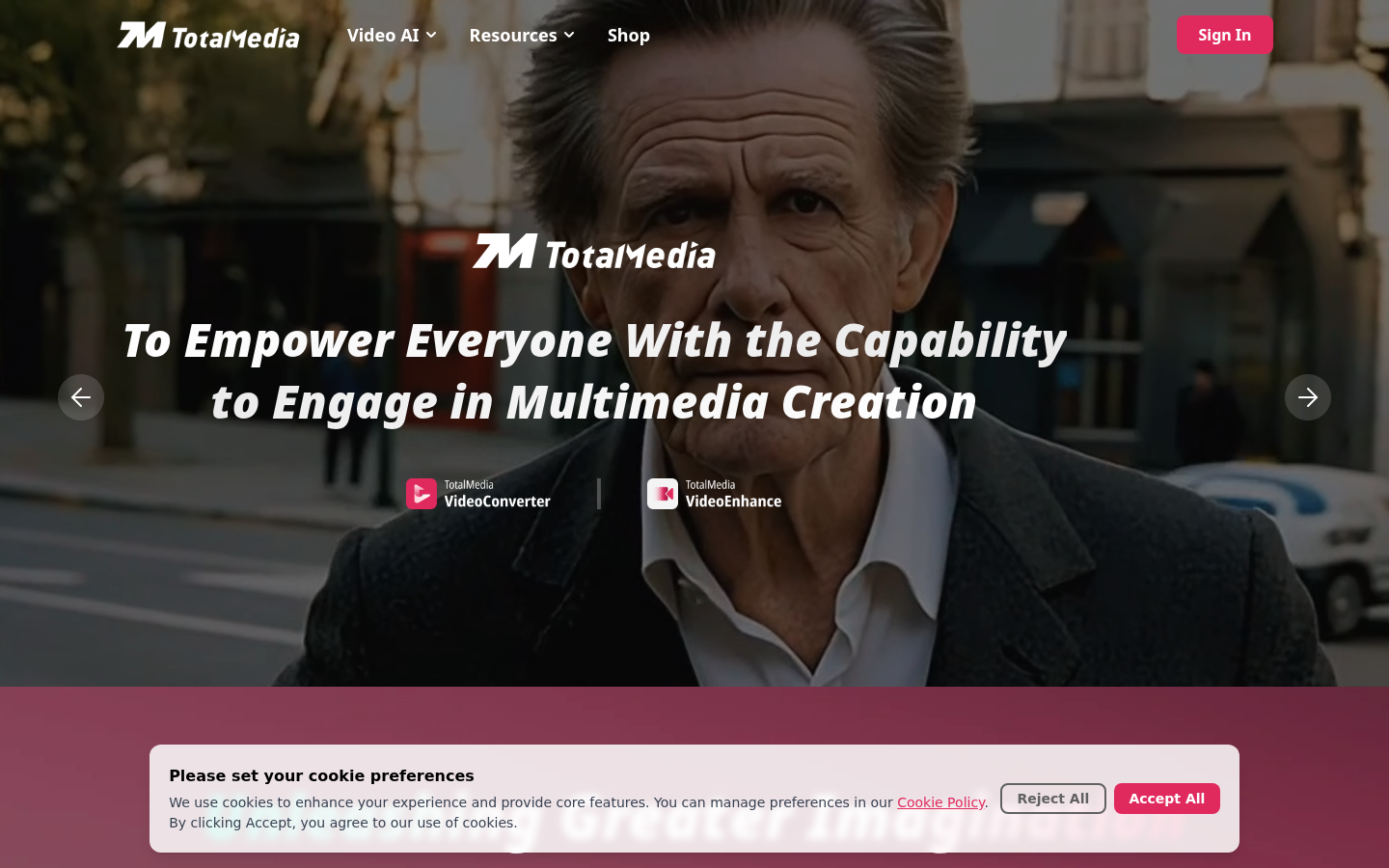This screenshot has height=868, width=1389.
Task: Open the VideoEnhance product label
Action: pos(734,494)
